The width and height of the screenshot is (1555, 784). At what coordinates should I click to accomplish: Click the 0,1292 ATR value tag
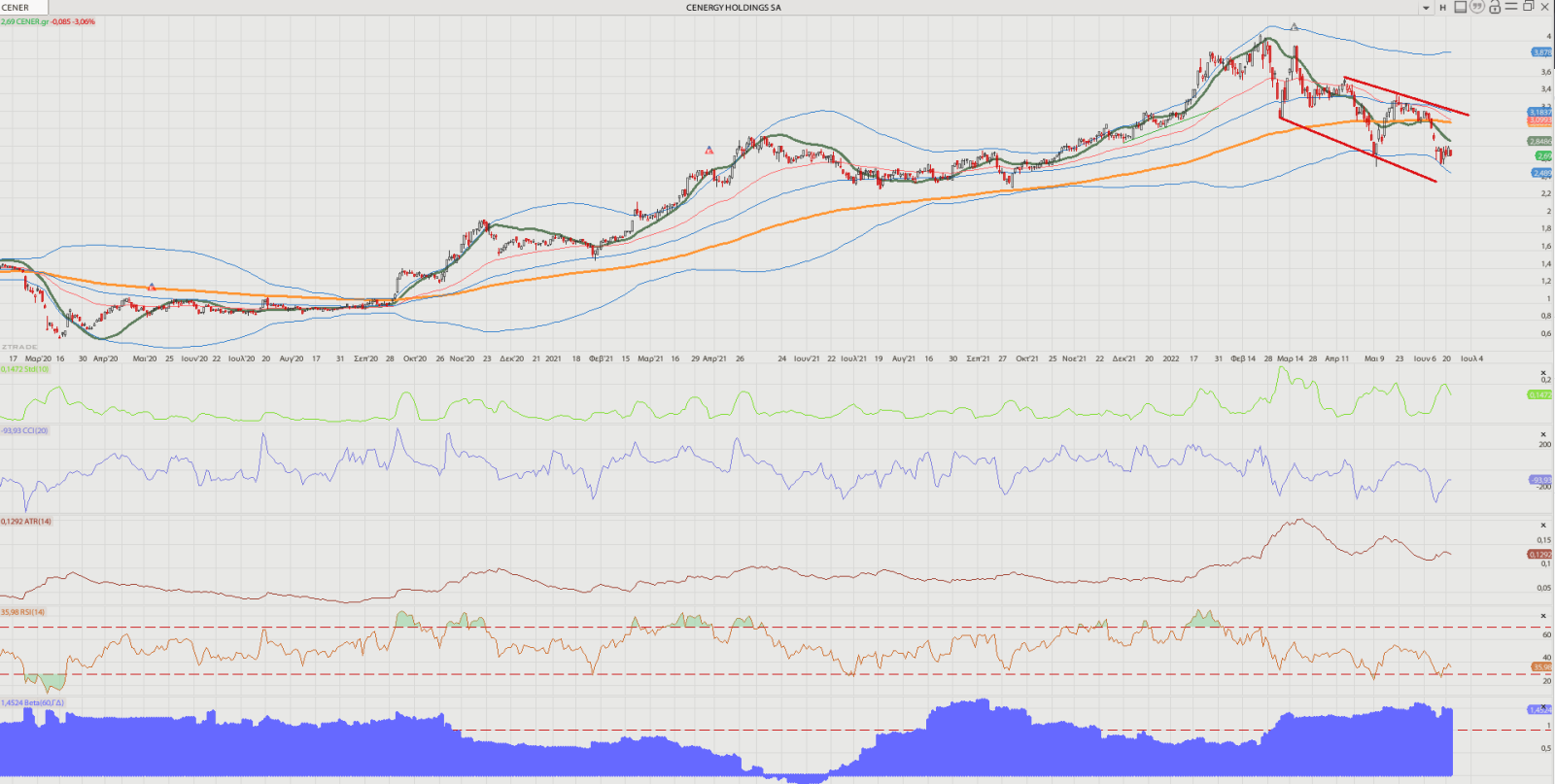coord(1540,554)
